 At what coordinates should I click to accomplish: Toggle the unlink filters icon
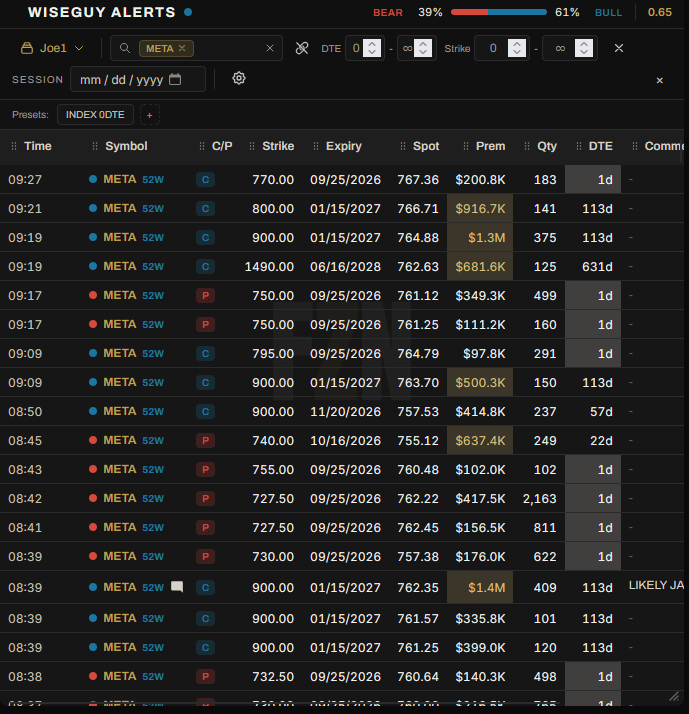click(x=302, y=48)
